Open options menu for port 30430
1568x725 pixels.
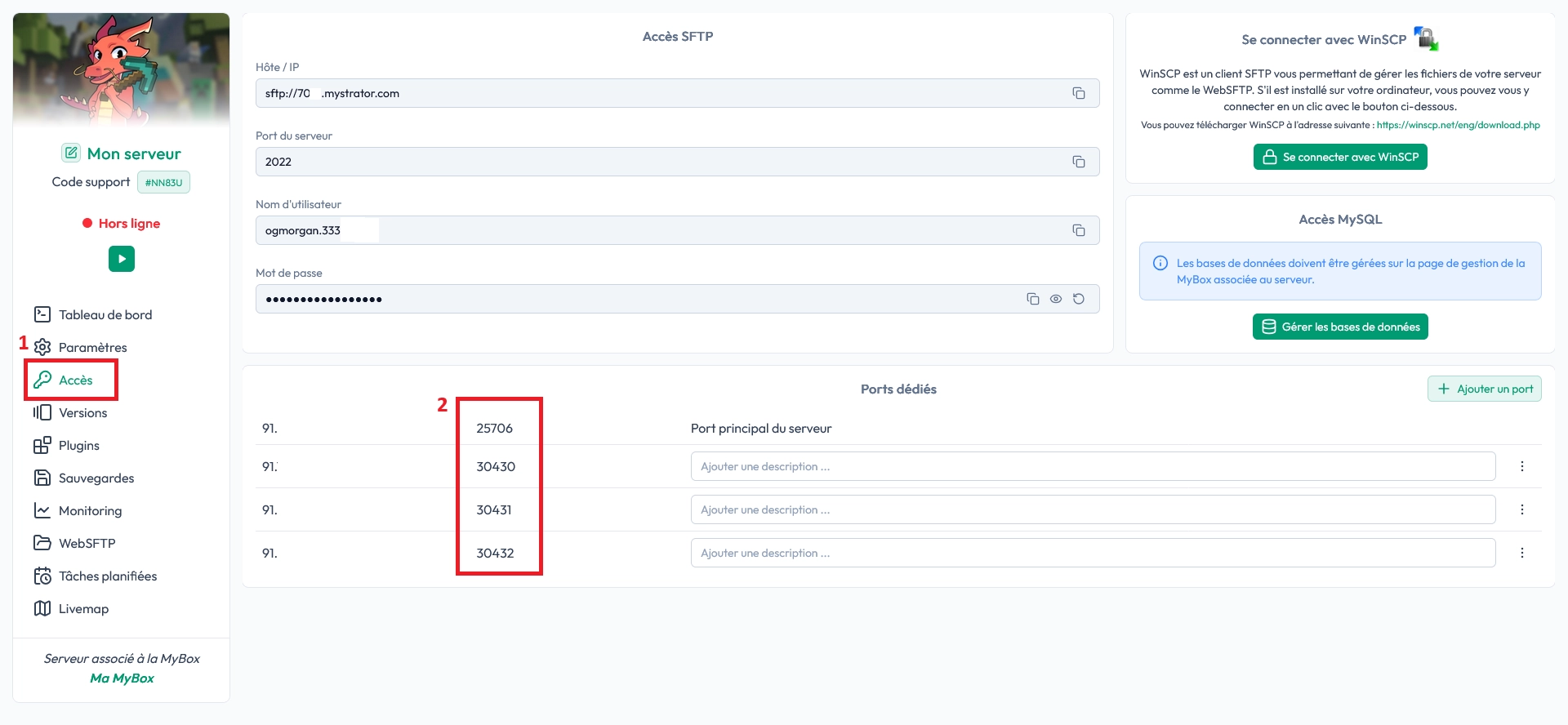tap(1521, 466)
